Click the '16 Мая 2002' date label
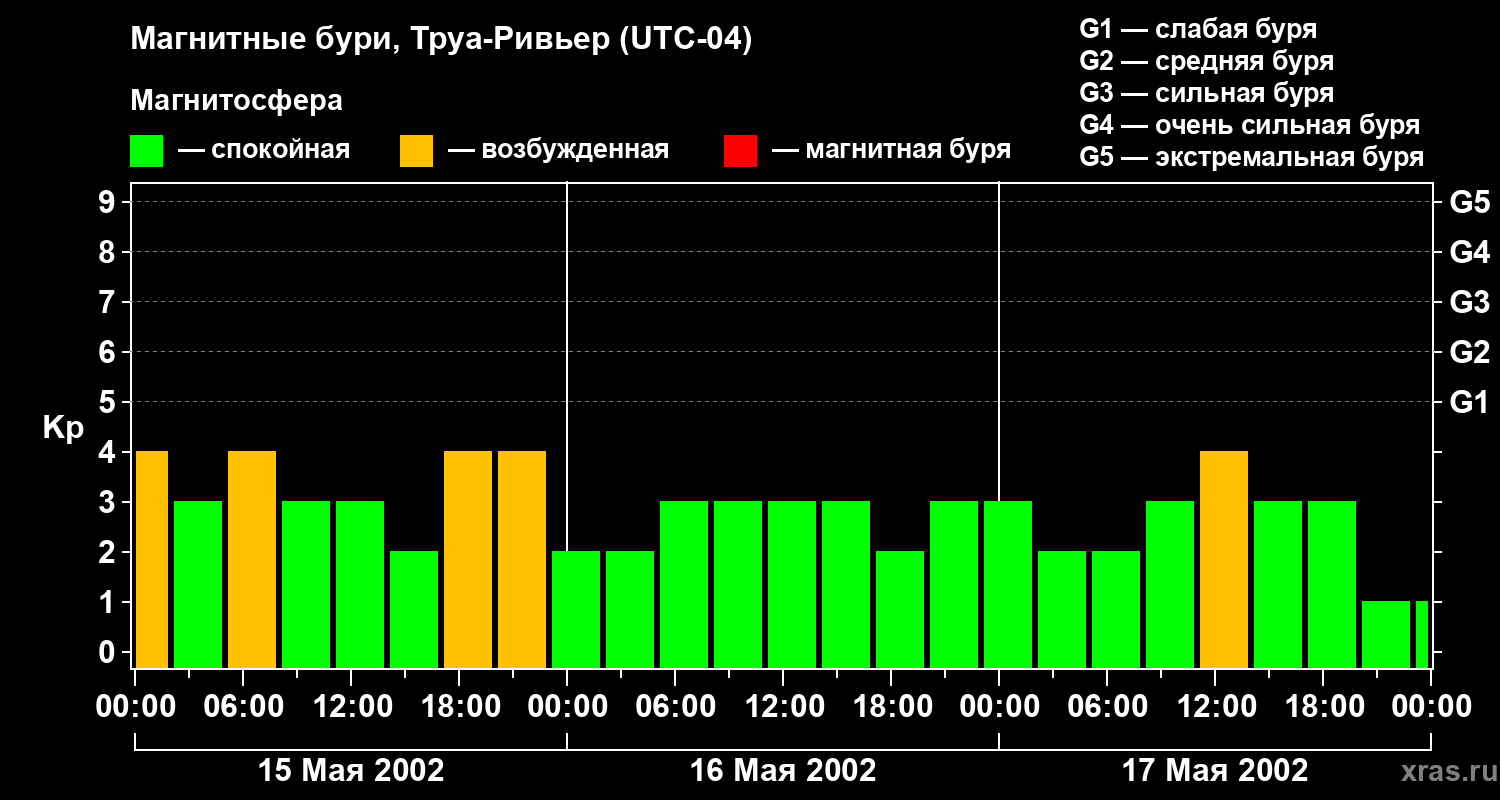Image resolution: width=1500 pixels, height=800 pixels. [x=783, y=770]
